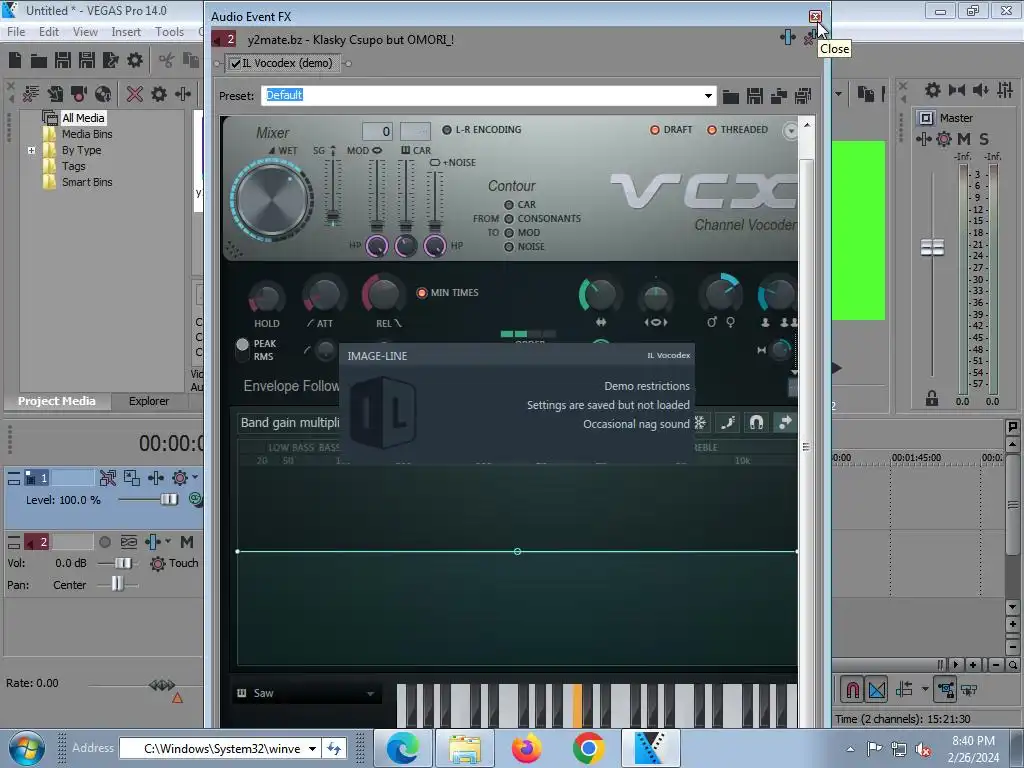This screenshot has height=768, width=1024.
Task: Click the Enable Snapping magnet in timeline toolbar
Action: [x=852, y=689]
